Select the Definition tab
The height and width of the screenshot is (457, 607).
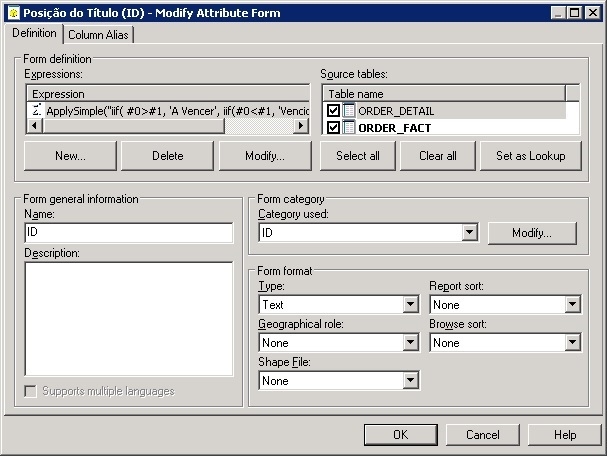(x=34, y=33)
